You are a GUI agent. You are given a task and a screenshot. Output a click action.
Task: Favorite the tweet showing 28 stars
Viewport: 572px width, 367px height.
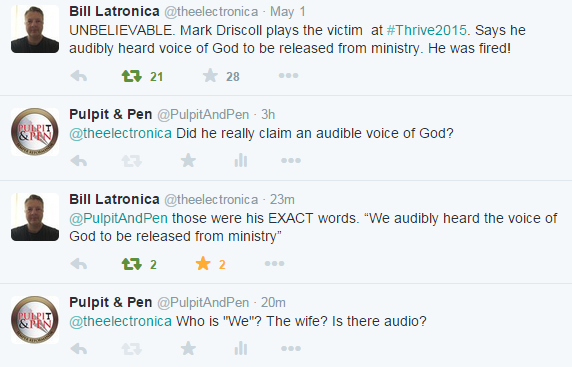pyautogui.click(x=210, y=76)
